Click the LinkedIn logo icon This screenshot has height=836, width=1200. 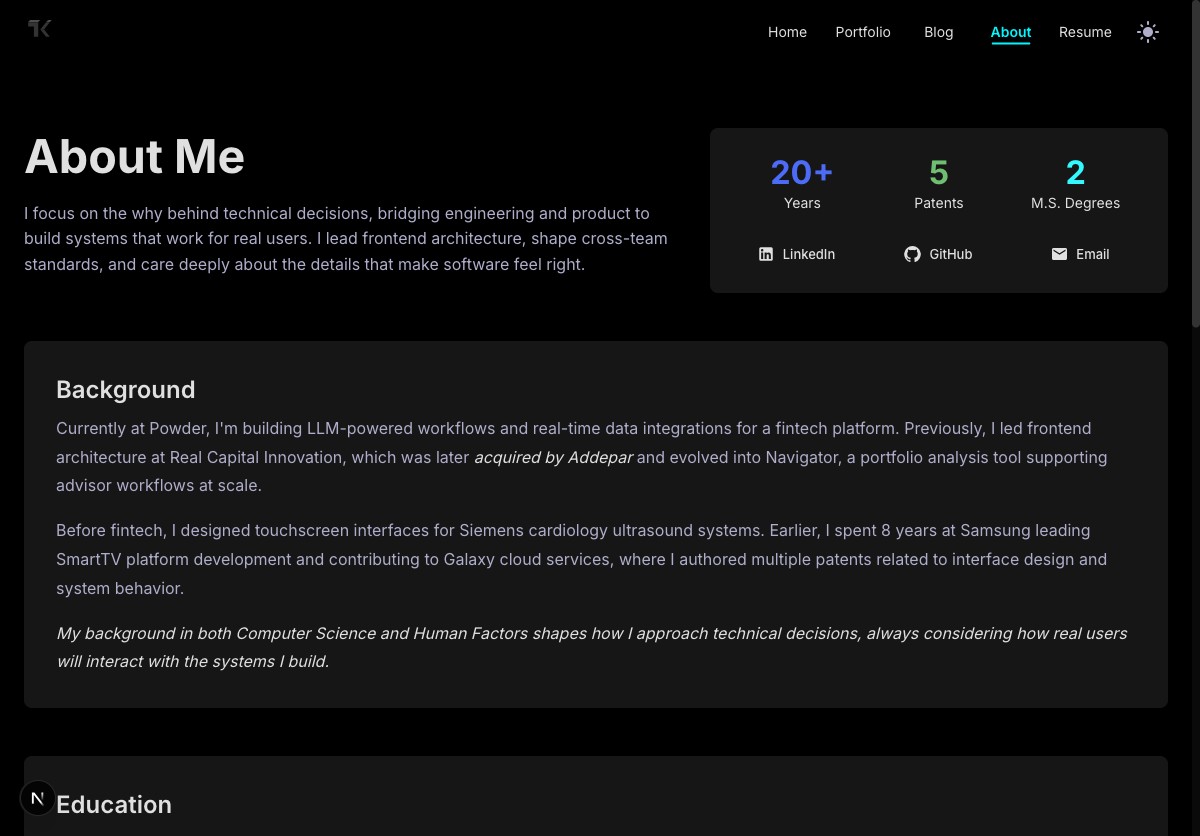[x=766, y=254]
